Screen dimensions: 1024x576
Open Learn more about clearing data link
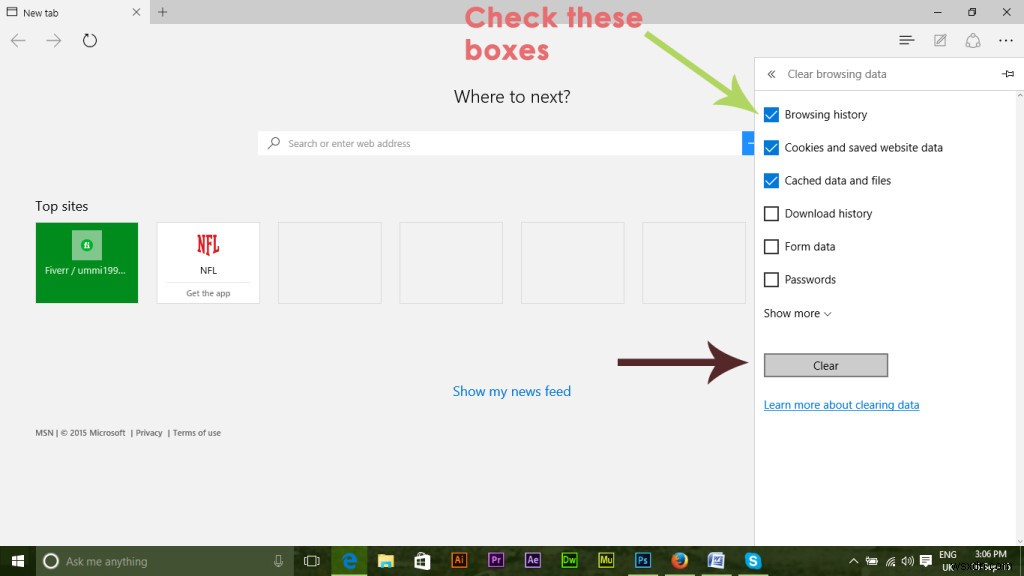click(x=841, y=404)
